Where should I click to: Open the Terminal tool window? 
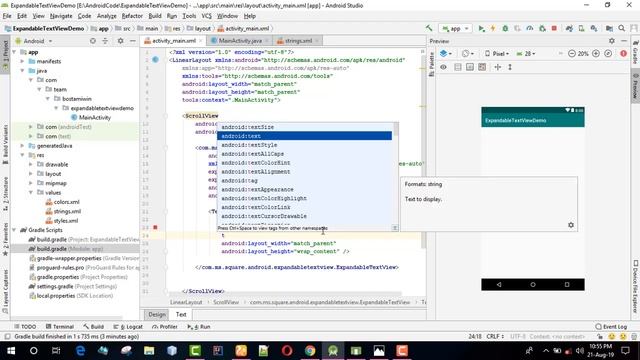pyautogui.click(x=60, y=327)
